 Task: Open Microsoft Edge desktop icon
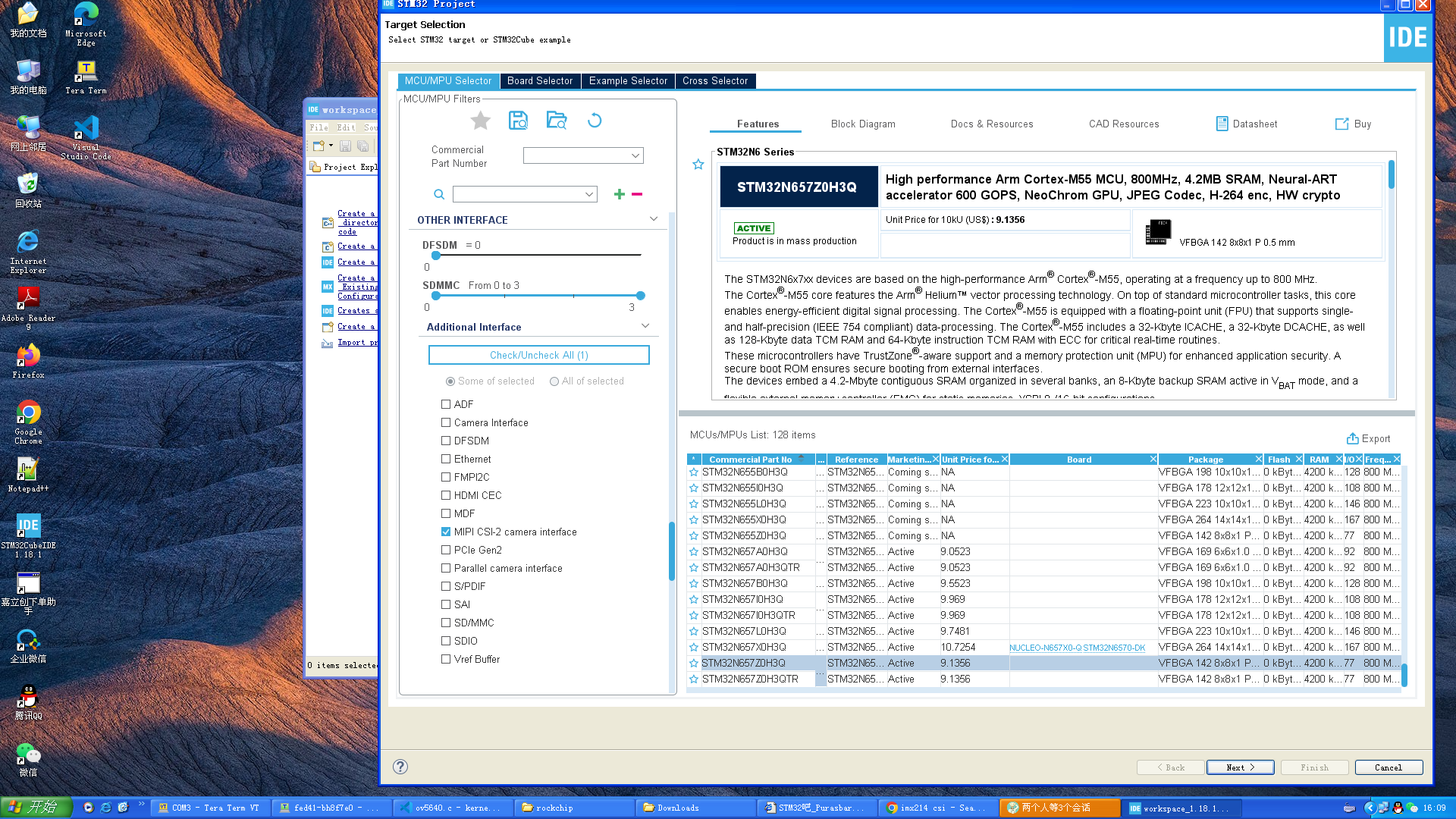click(86, 24)
